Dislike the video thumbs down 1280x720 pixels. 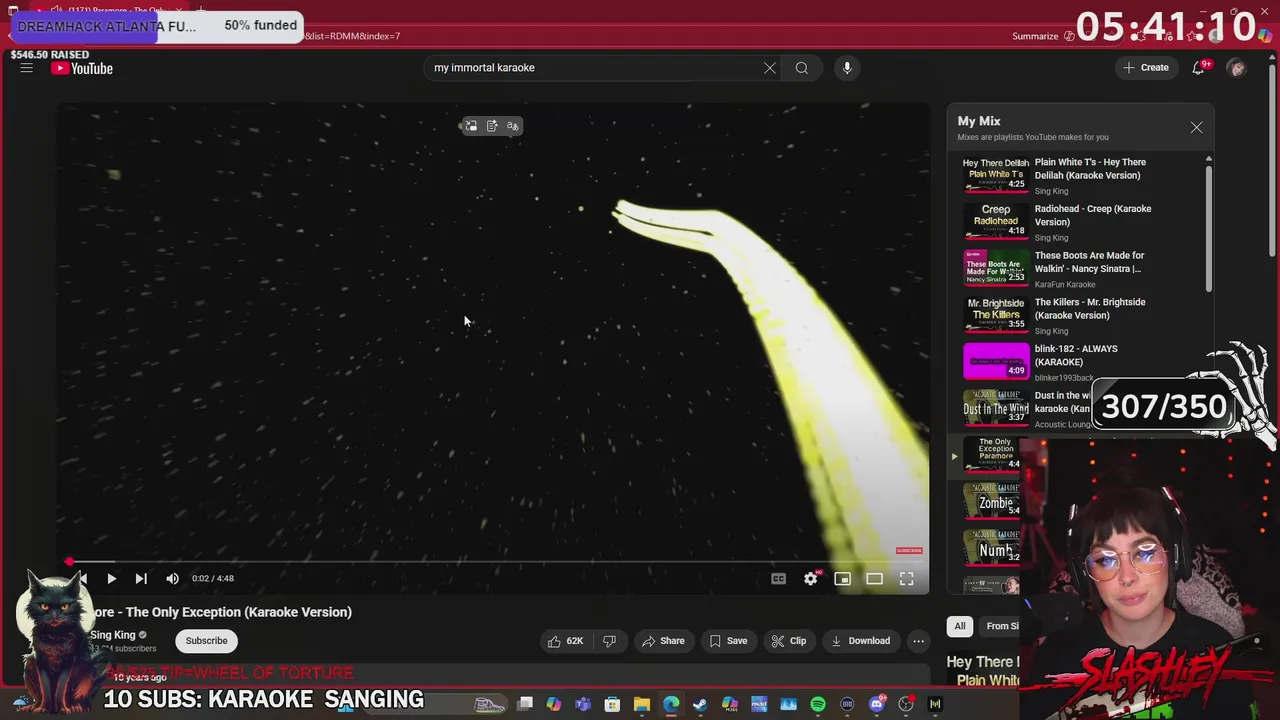point(609,641)
